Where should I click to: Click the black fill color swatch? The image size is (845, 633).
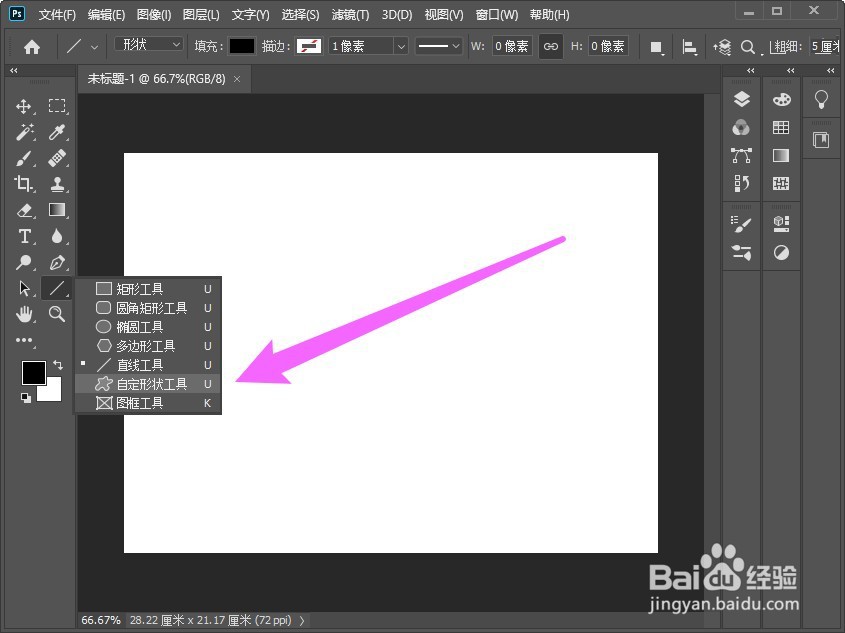pos(241,46)
